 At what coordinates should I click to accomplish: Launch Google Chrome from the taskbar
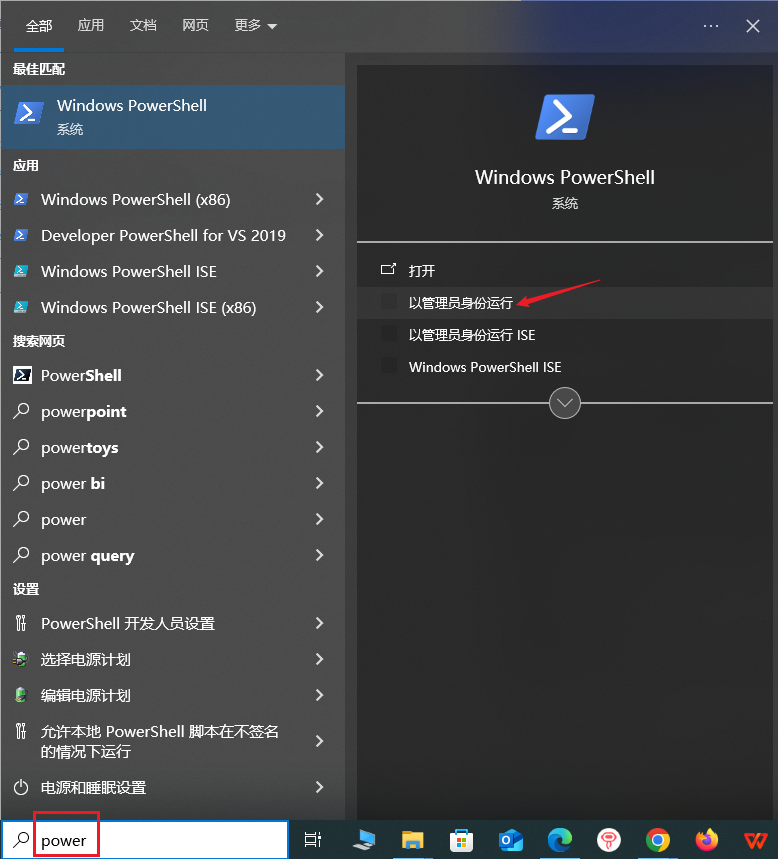(657, 840)
